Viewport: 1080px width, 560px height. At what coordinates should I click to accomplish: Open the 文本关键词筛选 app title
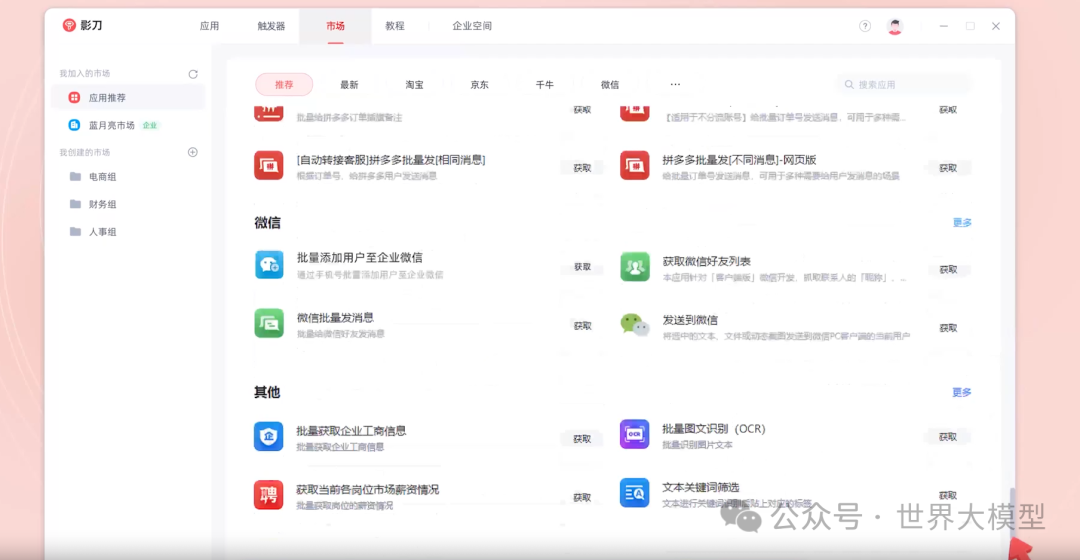[x=701, y=487]
